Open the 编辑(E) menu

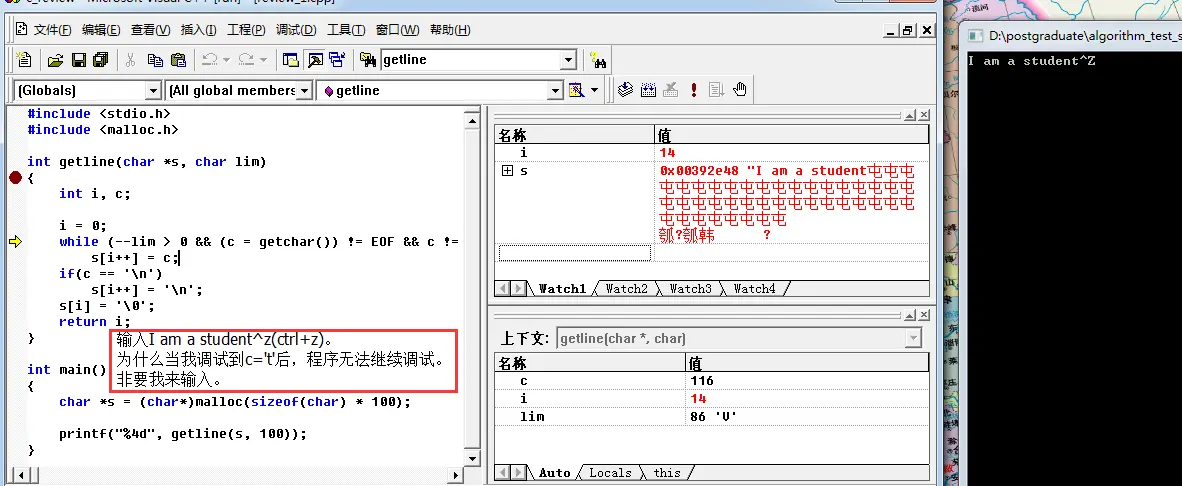point(101,29)
